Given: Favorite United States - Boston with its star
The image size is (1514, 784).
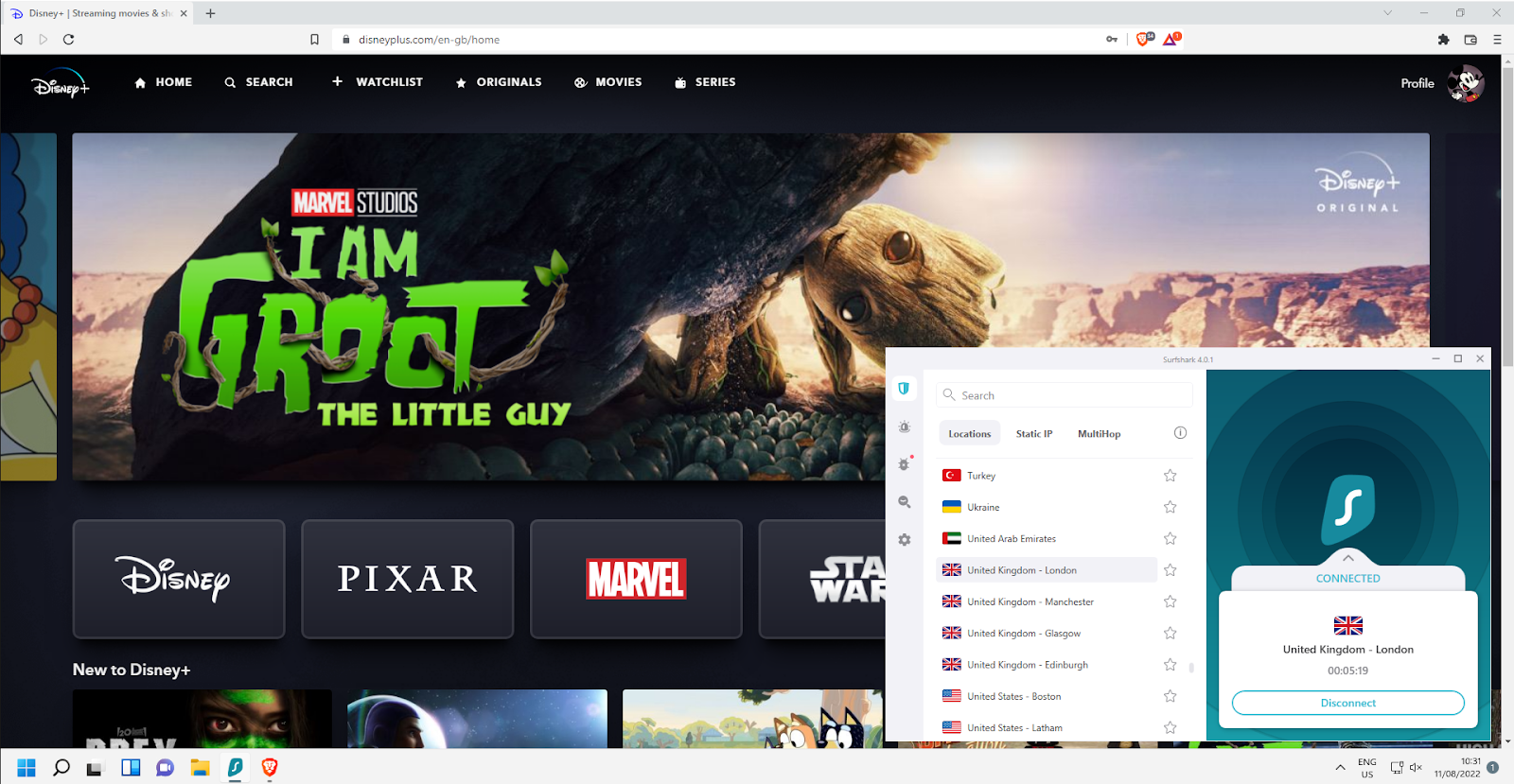Looking at the screenshot, I should [x=1171, y=696].
